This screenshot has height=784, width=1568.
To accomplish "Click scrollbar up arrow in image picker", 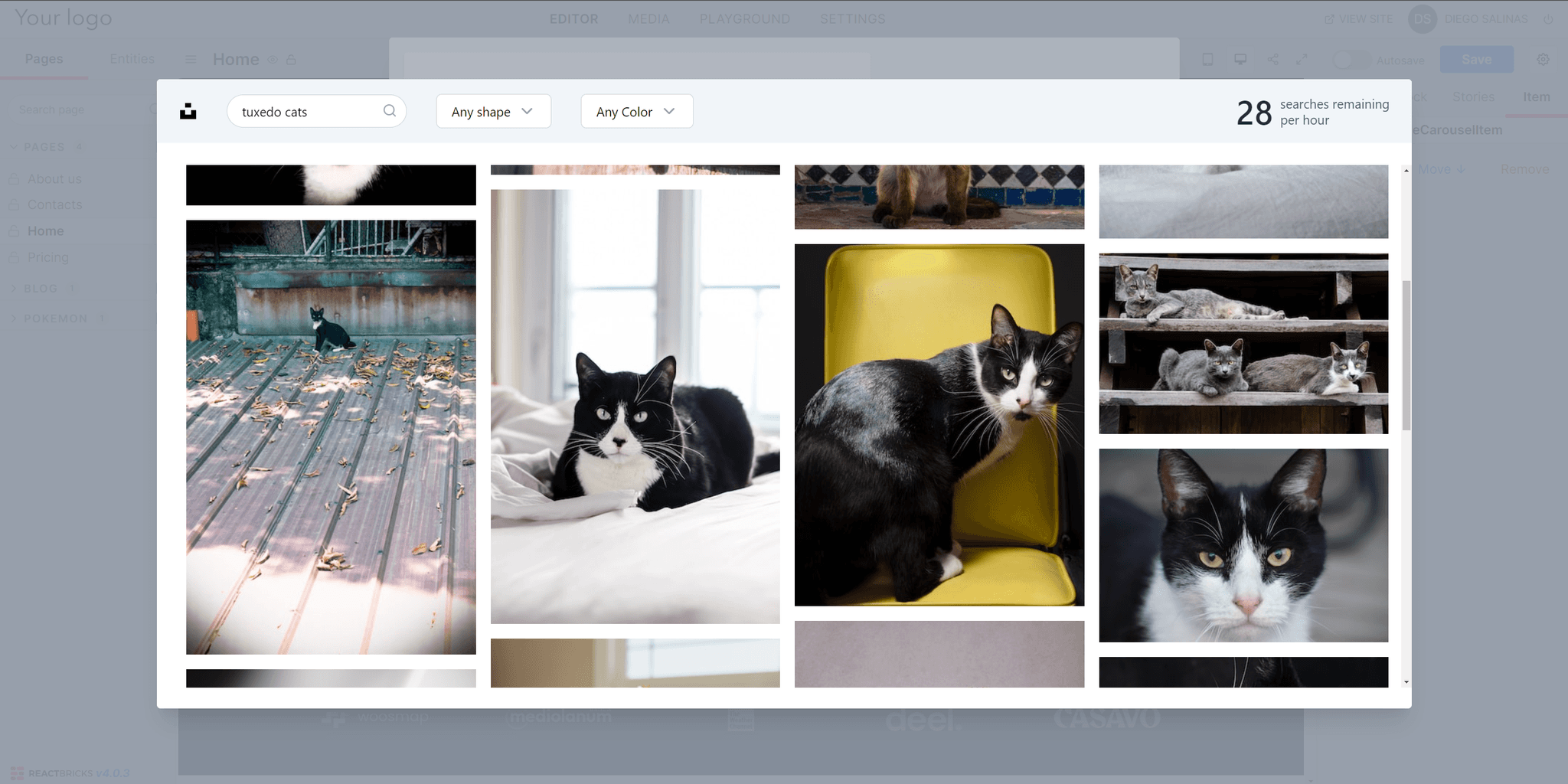I will 1406,171.
